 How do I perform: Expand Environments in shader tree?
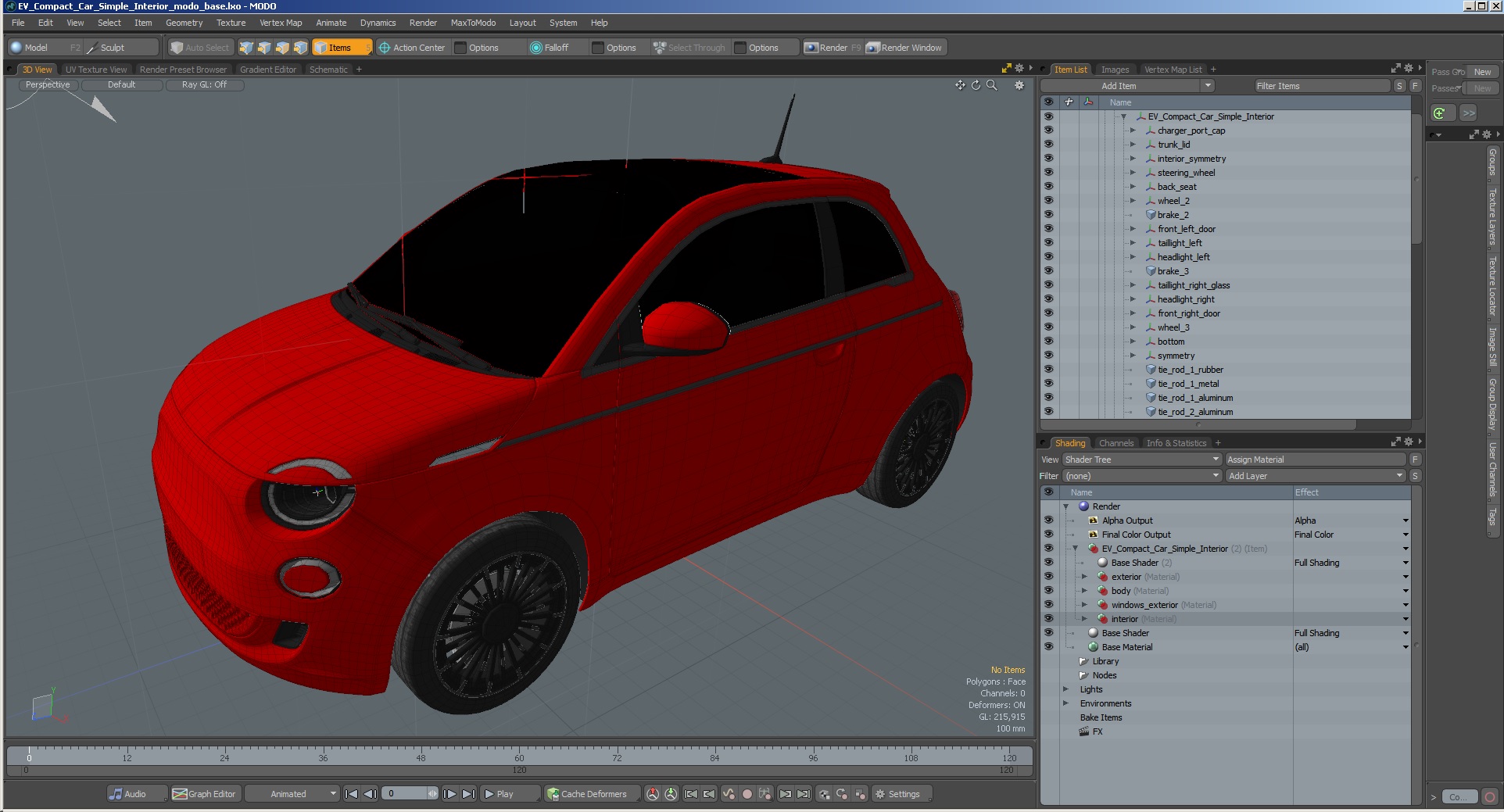(1065, 703)
